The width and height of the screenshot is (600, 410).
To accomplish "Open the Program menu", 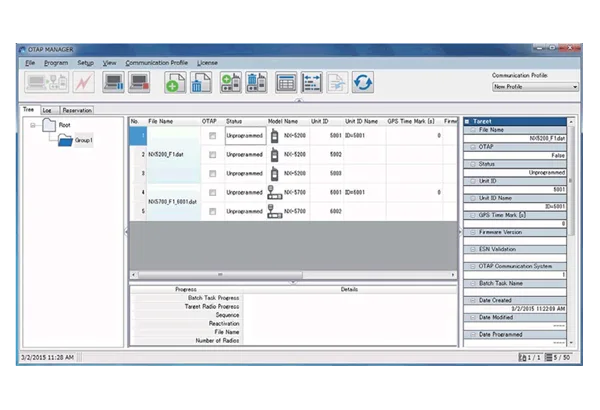I will (x=56, y=63).
